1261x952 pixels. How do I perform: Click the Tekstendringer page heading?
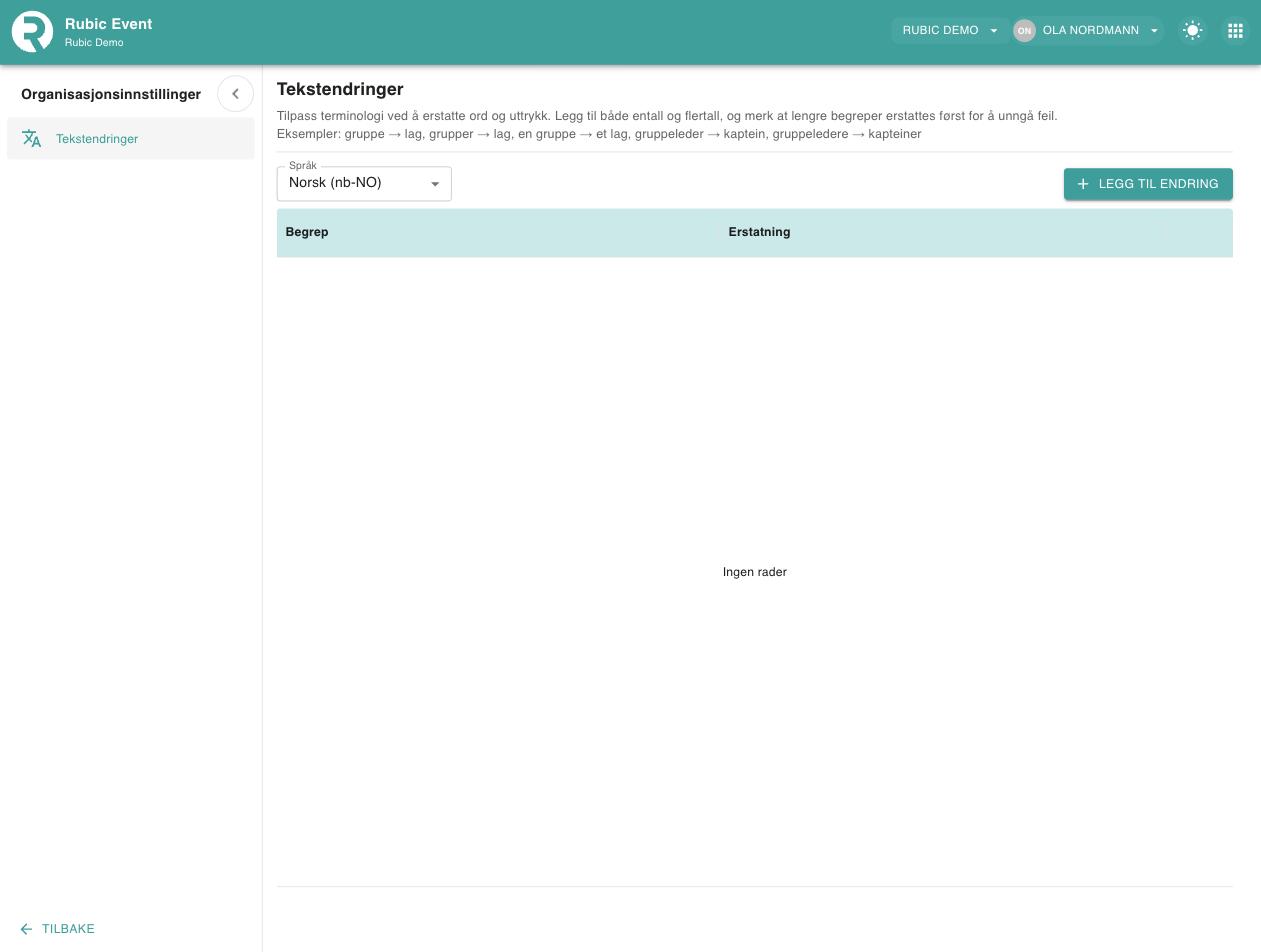click(x=340, y=89)
